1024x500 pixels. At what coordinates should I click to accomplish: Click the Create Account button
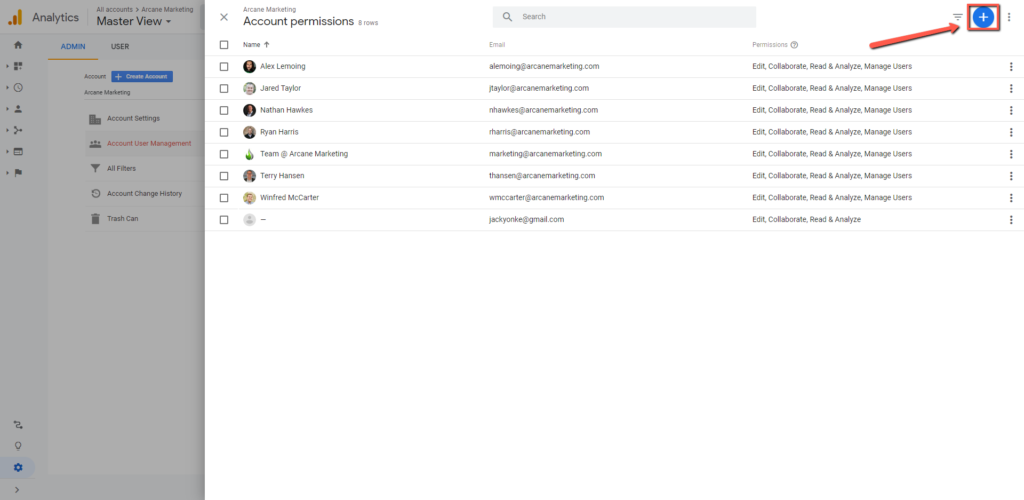[x=142, y=76]
